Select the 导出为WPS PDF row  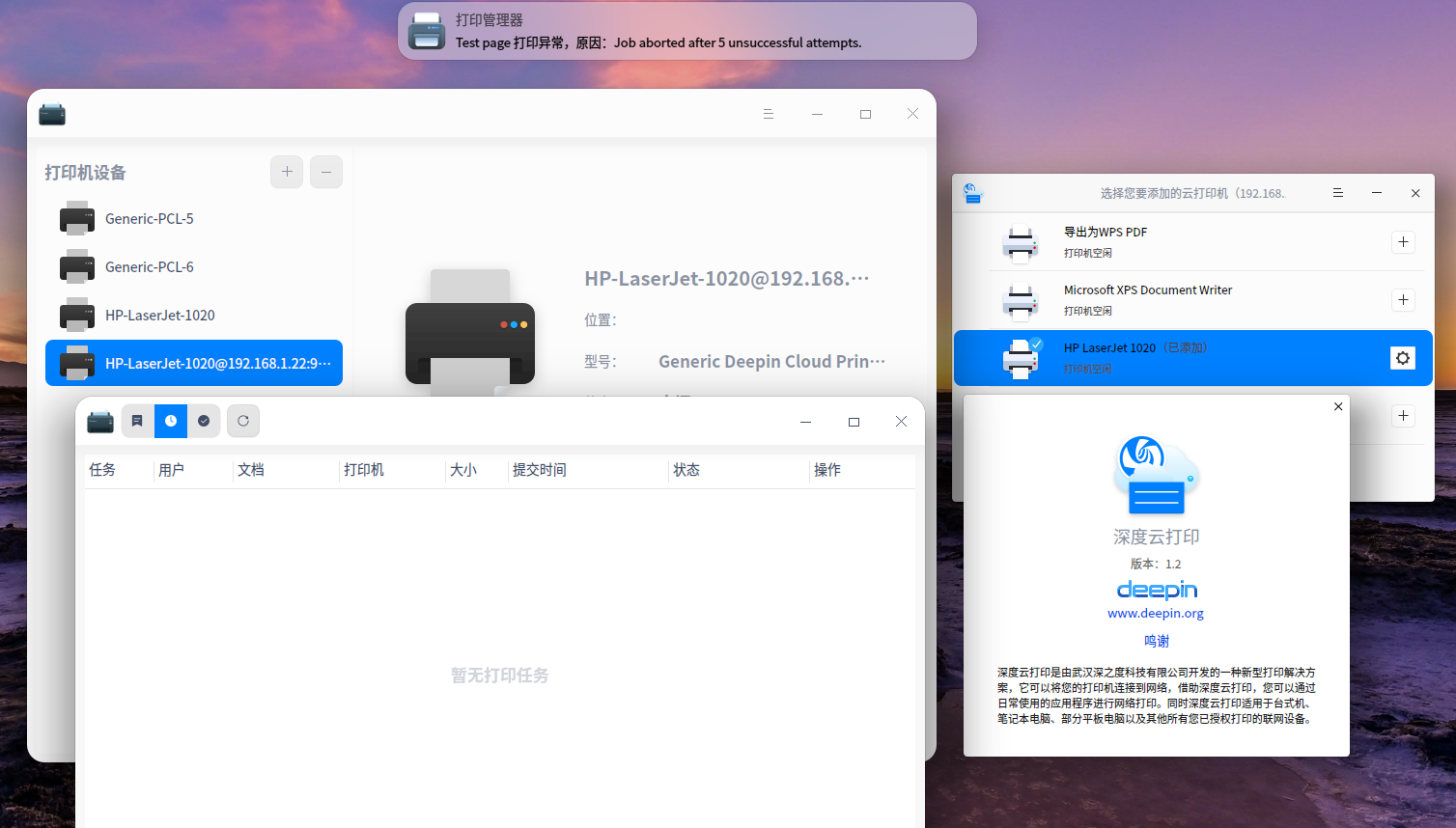point(1192,242)
